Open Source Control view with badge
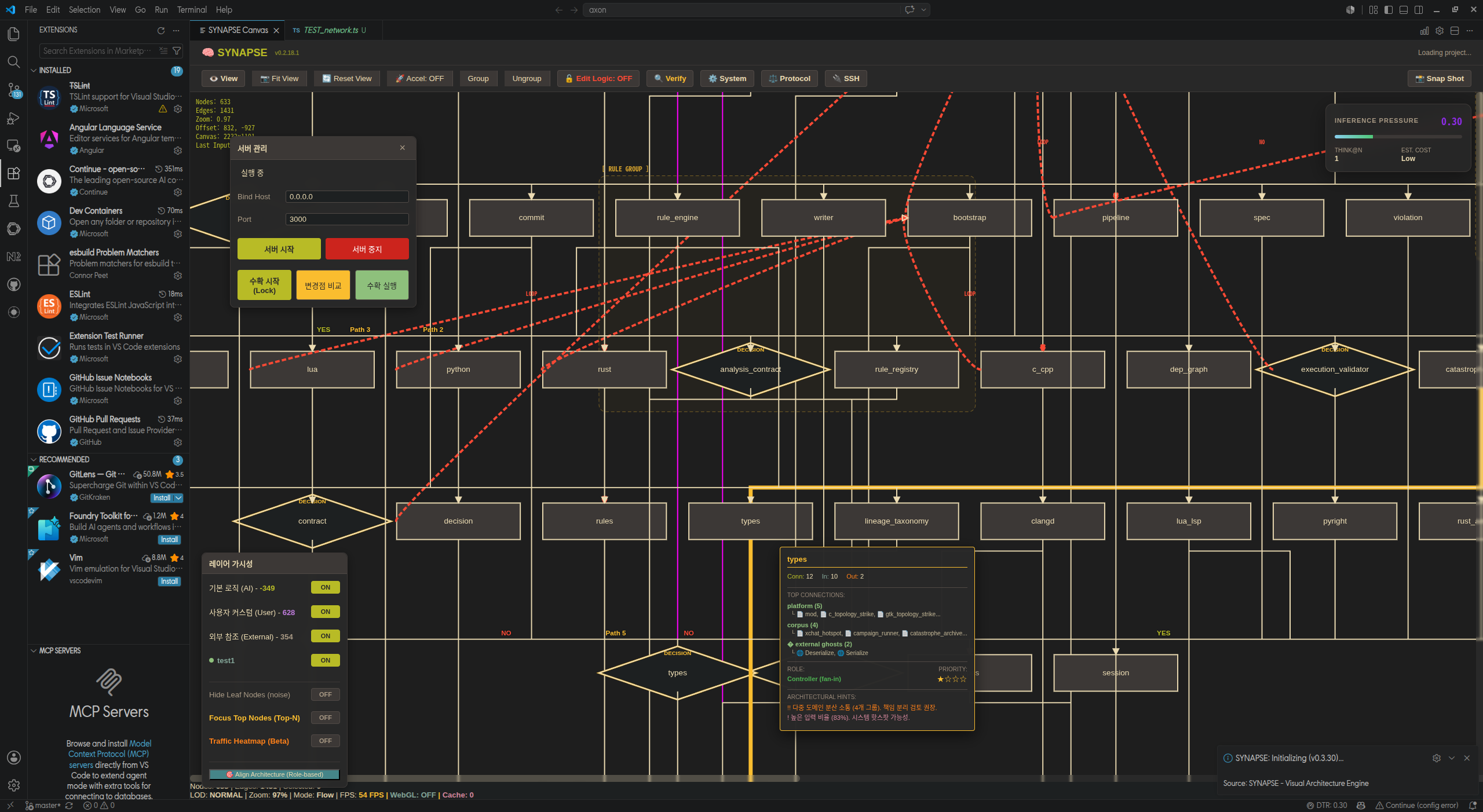The height and width of the screenshot is (812, 1483). tap(13, 90)
